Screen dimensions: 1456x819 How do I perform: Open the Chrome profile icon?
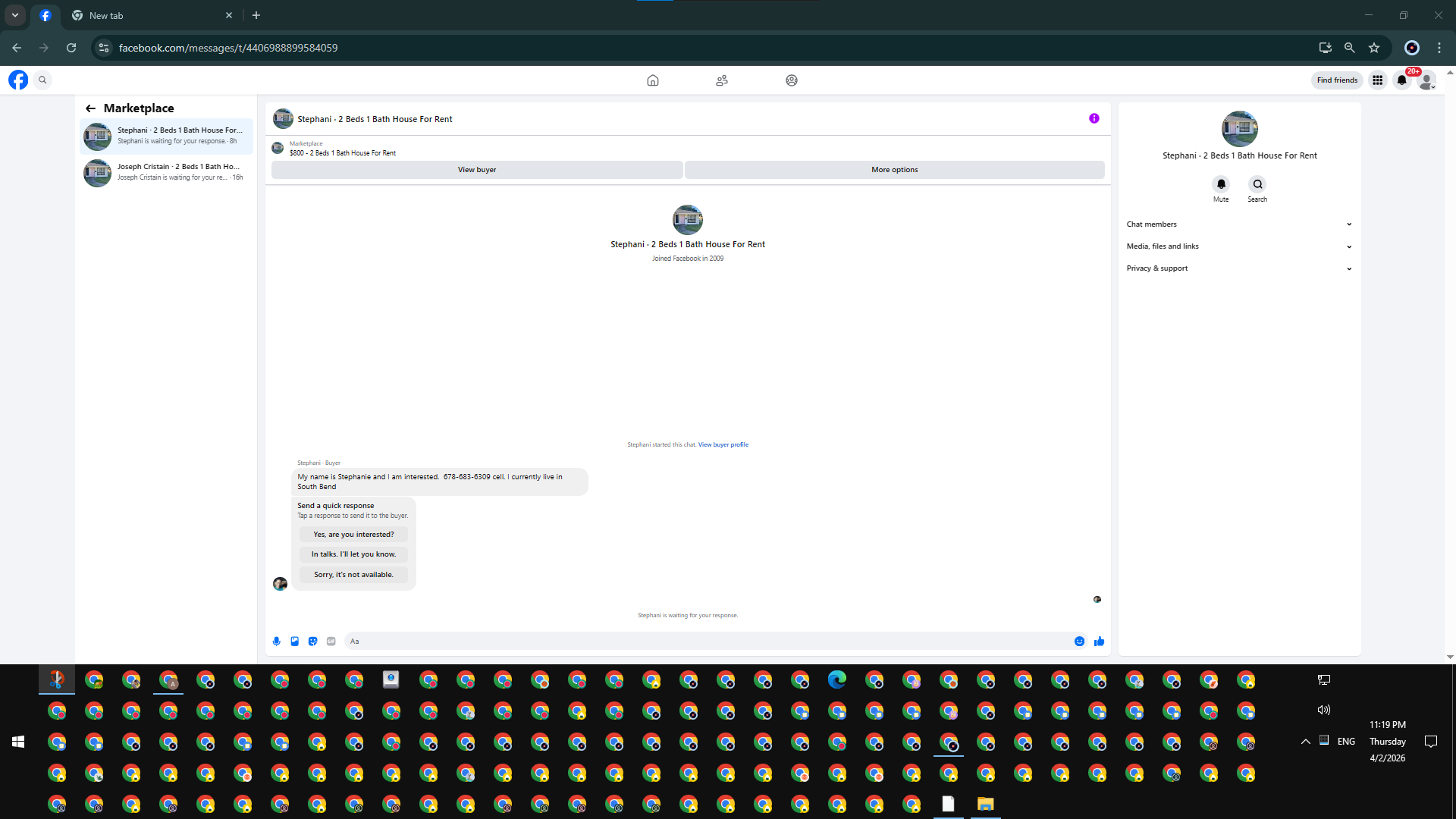pyautogui.click(x=1412, y=48)
